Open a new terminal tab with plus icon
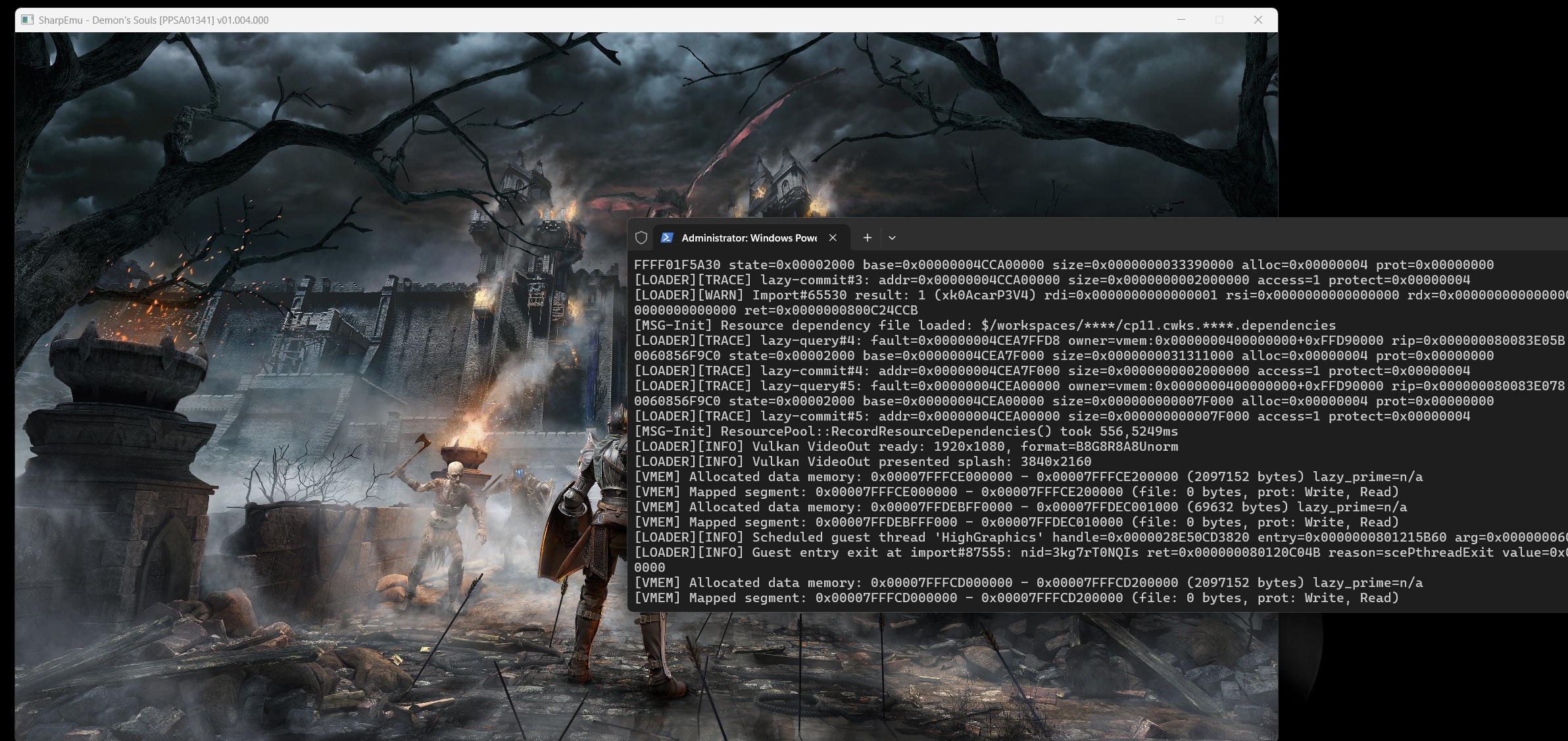The width and height of the screenshot is (1568, 741). [867, 238]
